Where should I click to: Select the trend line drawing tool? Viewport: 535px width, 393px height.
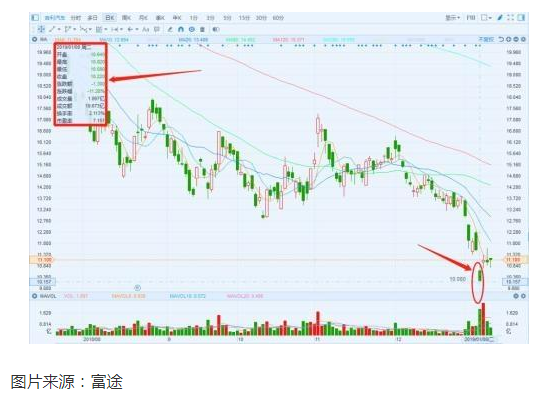pos(52,29)
